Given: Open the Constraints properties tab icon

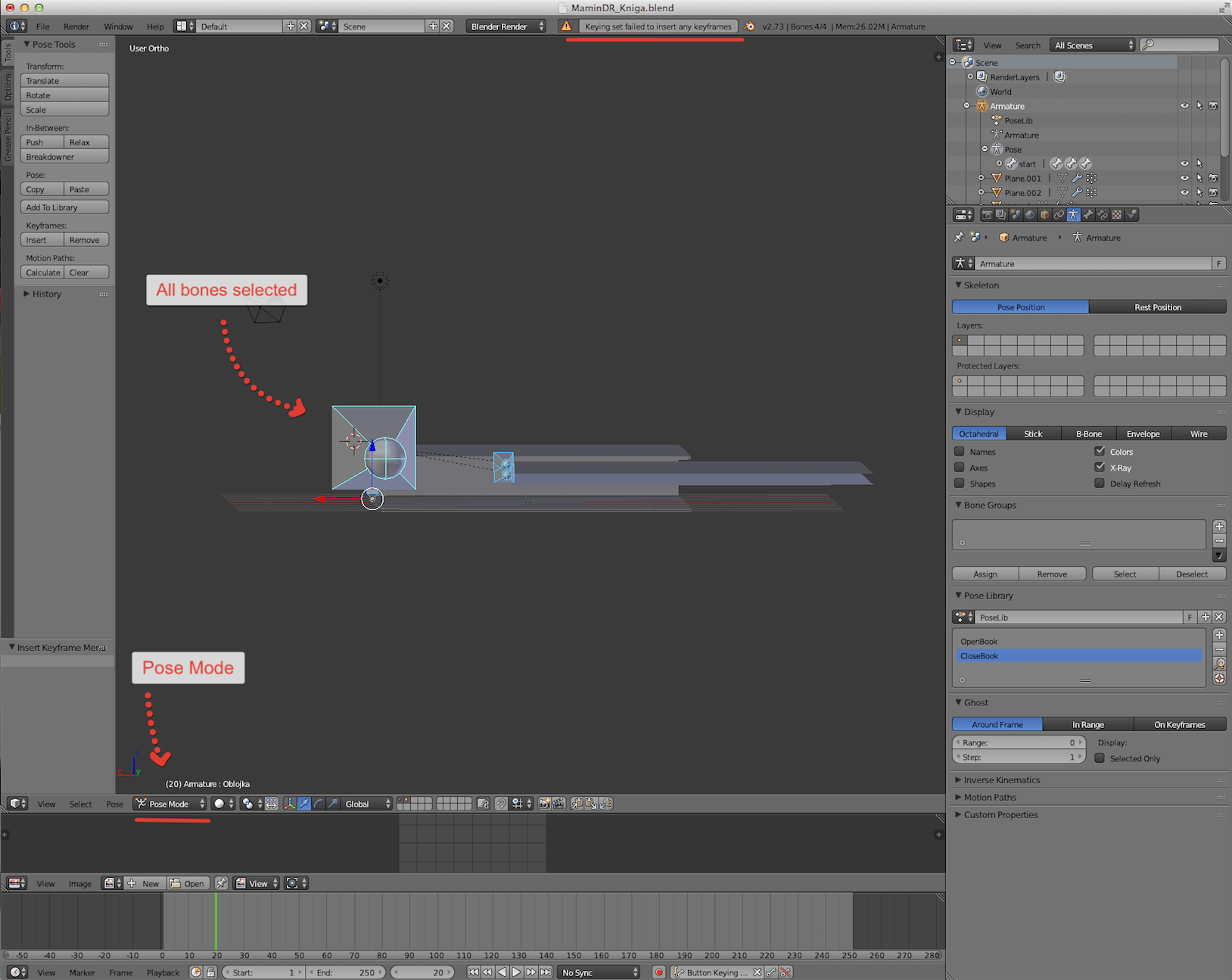Looking at the screenshot, I should 1059,214.
